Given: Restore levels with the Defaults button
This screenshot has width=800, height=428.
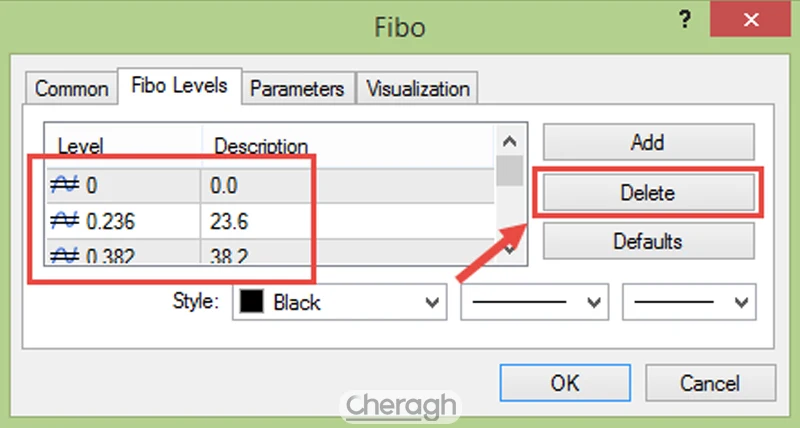Looking at the screenshot, I should tap(647, 241).
